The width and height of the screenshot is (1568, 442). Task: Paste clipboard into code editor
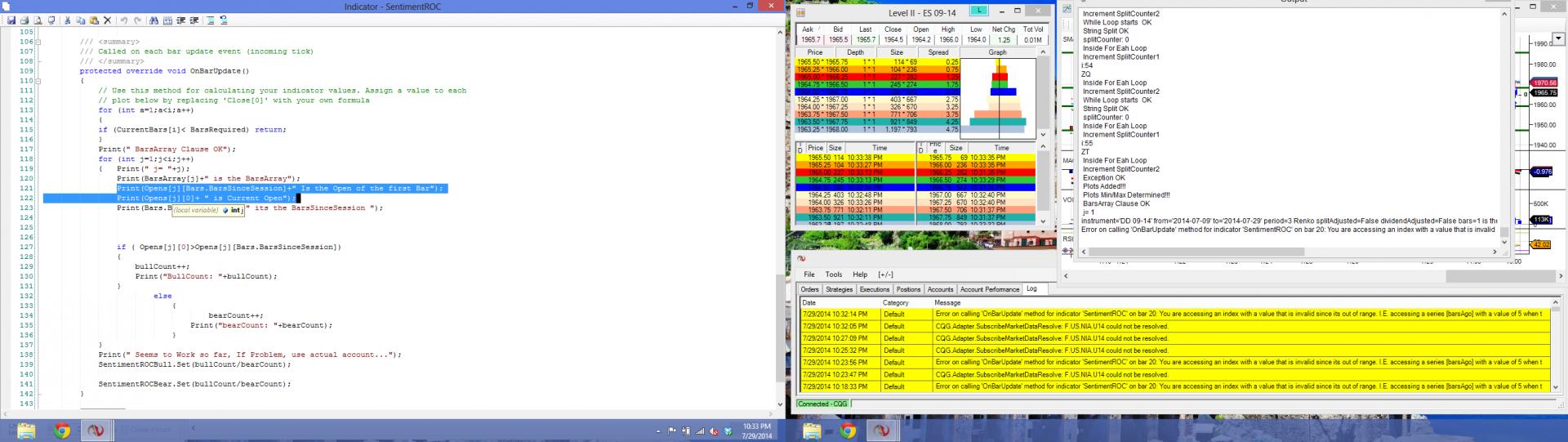coord(94,20)
